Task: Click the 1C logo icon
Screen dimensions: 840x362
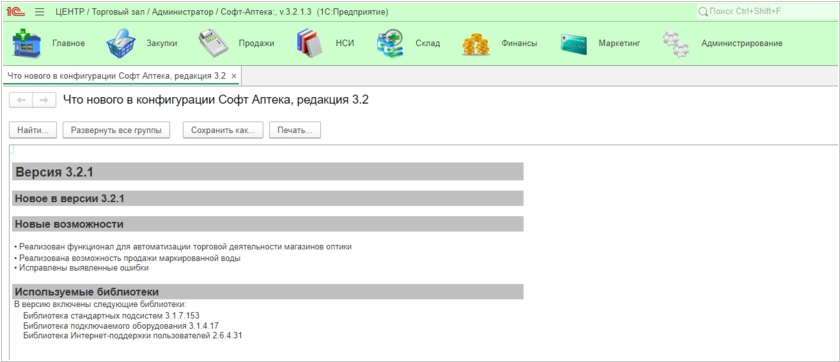Action: pyautogui.click(x=16, y=11)
